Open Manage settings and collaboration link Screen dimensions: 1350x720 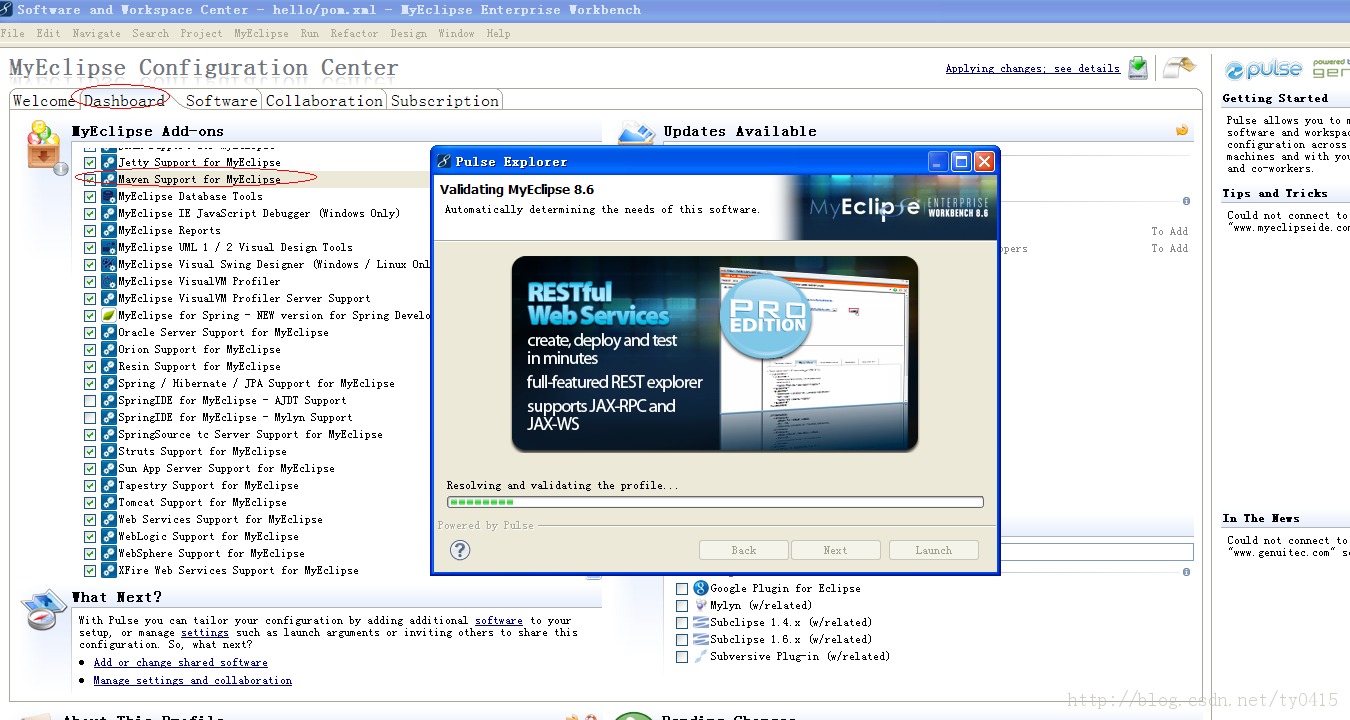click(193, 680)
